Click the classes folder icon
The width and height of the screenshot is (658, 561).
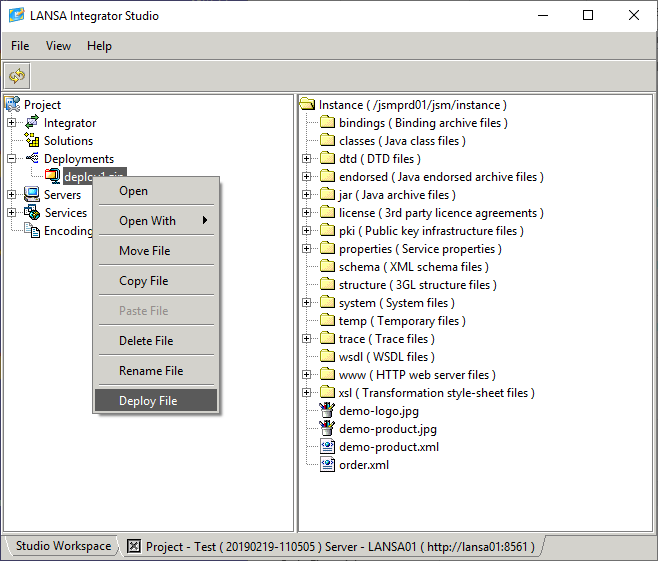[327, 141]
